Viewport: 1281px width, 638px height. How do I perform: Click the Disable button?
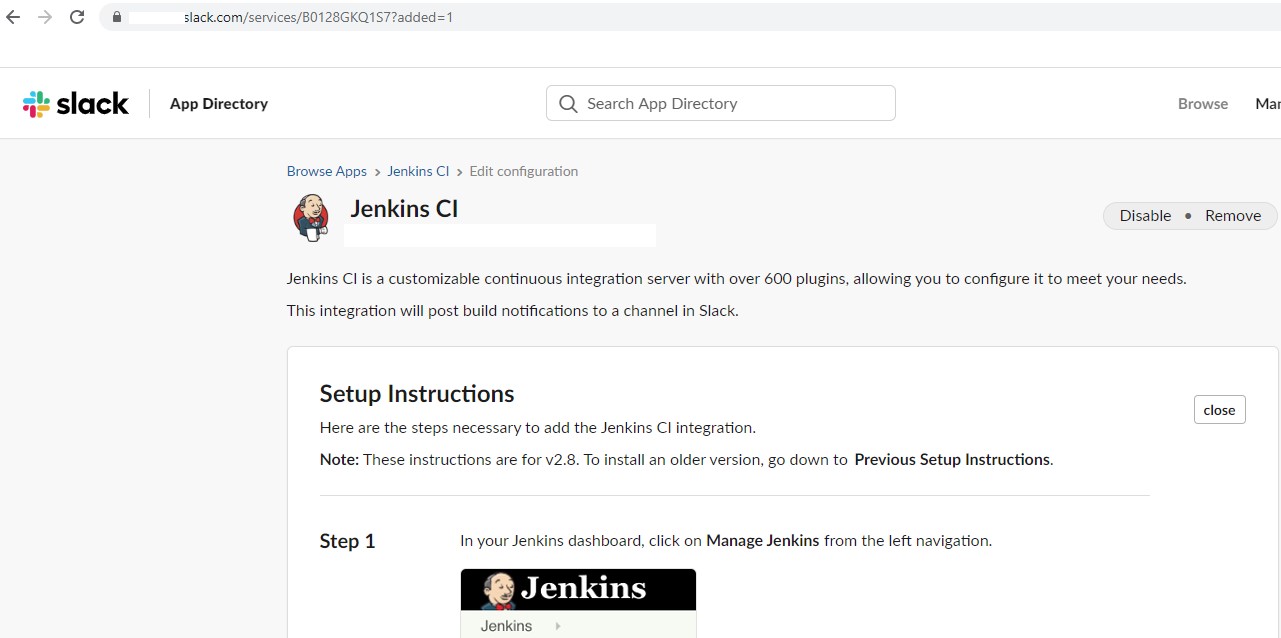pos(1144,215)
